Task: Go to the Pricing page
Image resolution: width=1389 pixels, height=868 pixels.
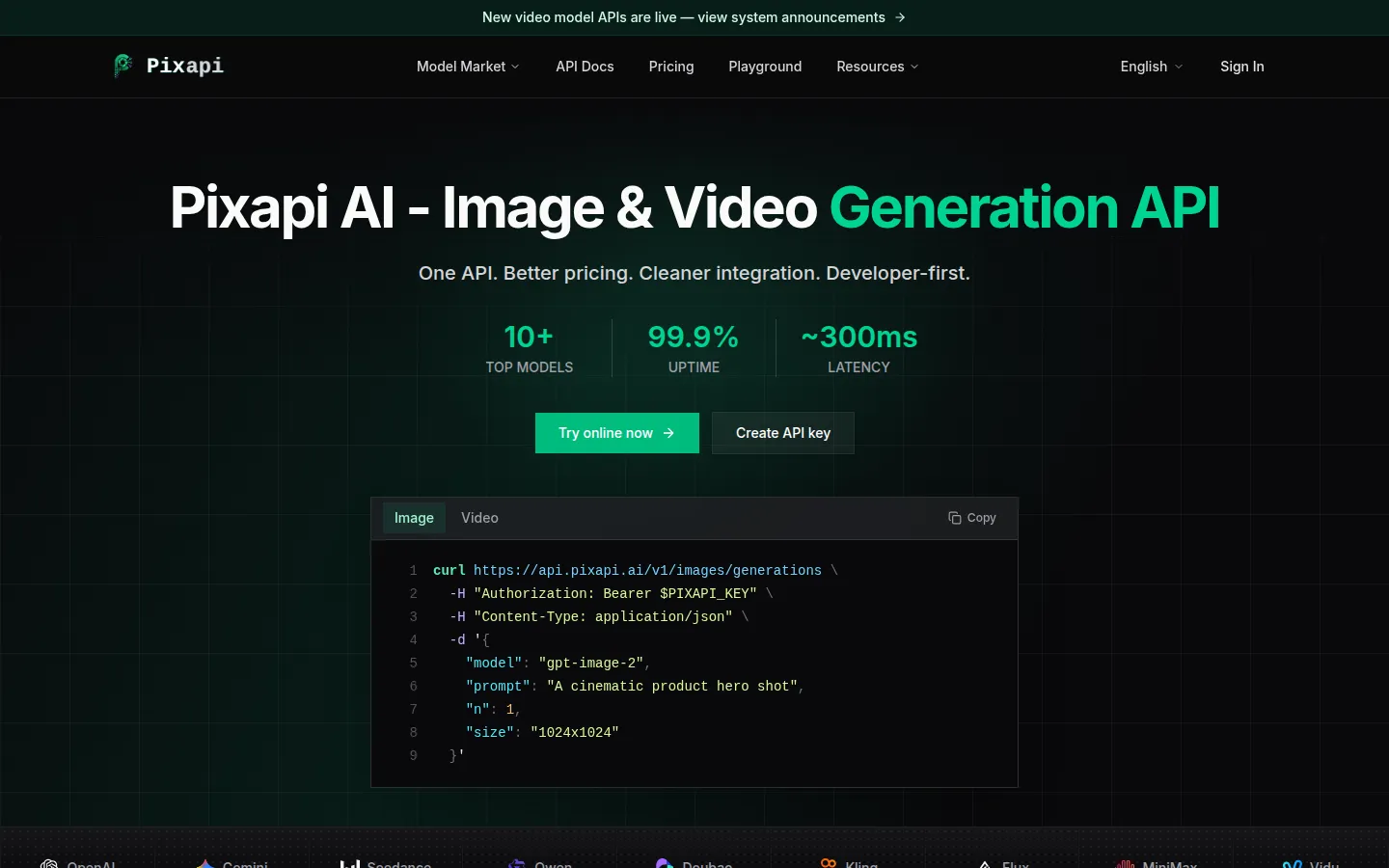Action: click(x=671, y=67)
